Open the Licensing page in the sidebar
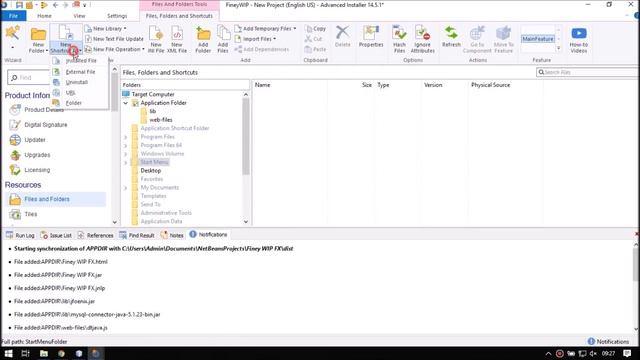Viewport: 640px width, 360px height. point(30,170)
